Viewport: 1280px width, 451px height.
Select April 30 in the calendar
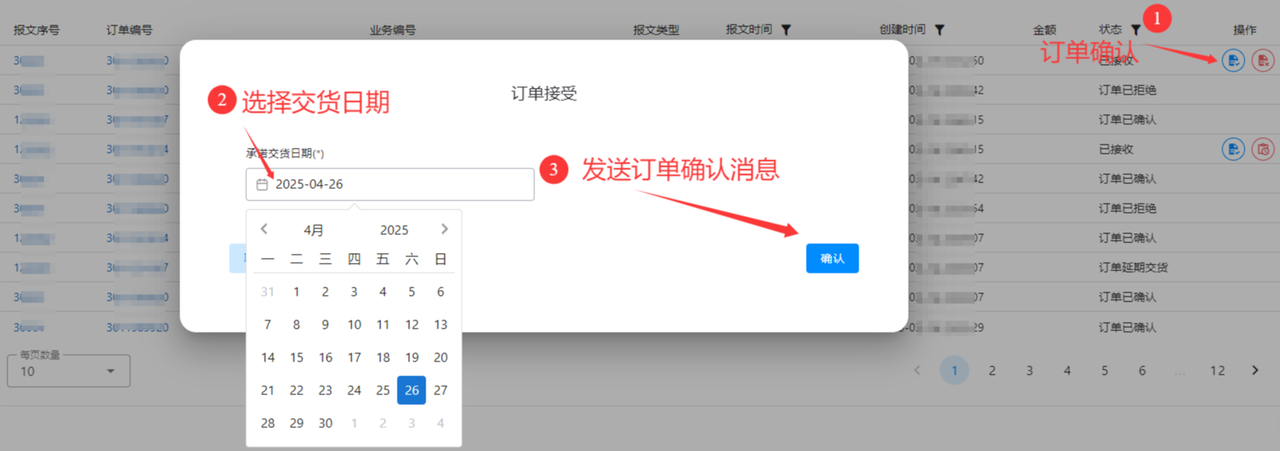coord(325,423)
